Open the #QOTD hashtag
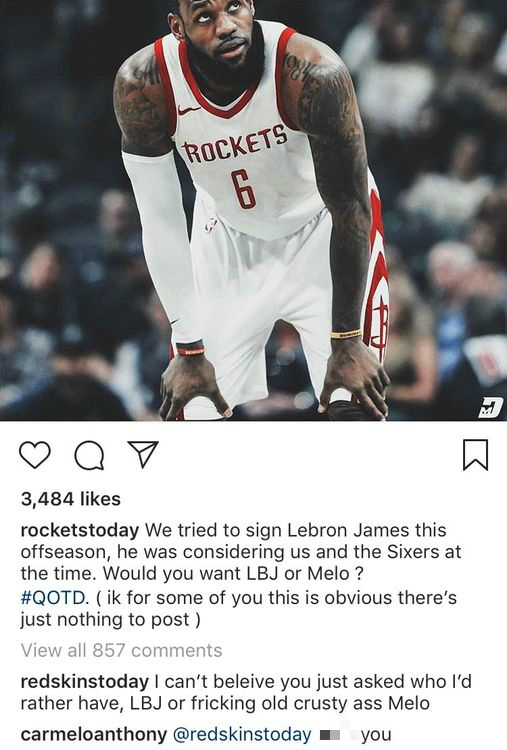The width and height of the screenshot is (507, 750). (55, 597)
